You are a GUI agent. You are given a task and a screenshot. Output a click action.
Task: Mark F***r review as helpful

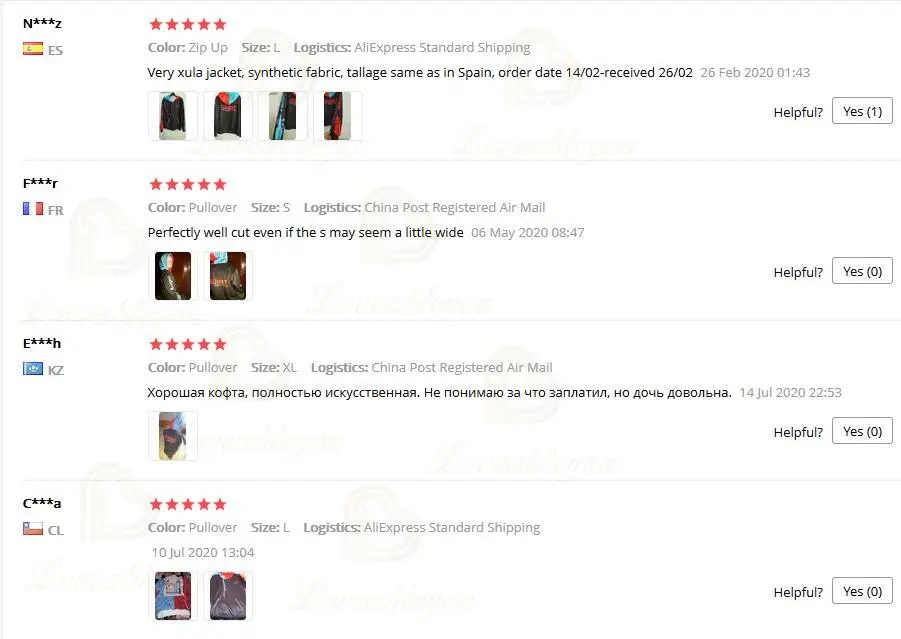pos(862,271)
